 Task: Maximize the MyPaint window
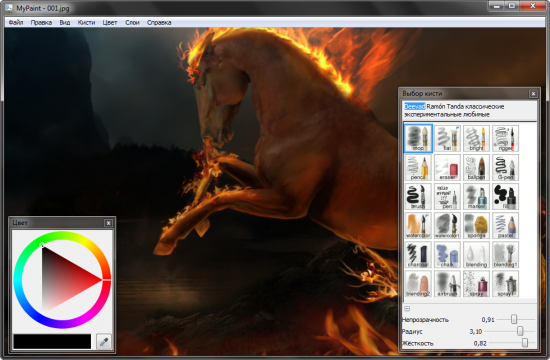pyautogui.click(x=512, y=6)
